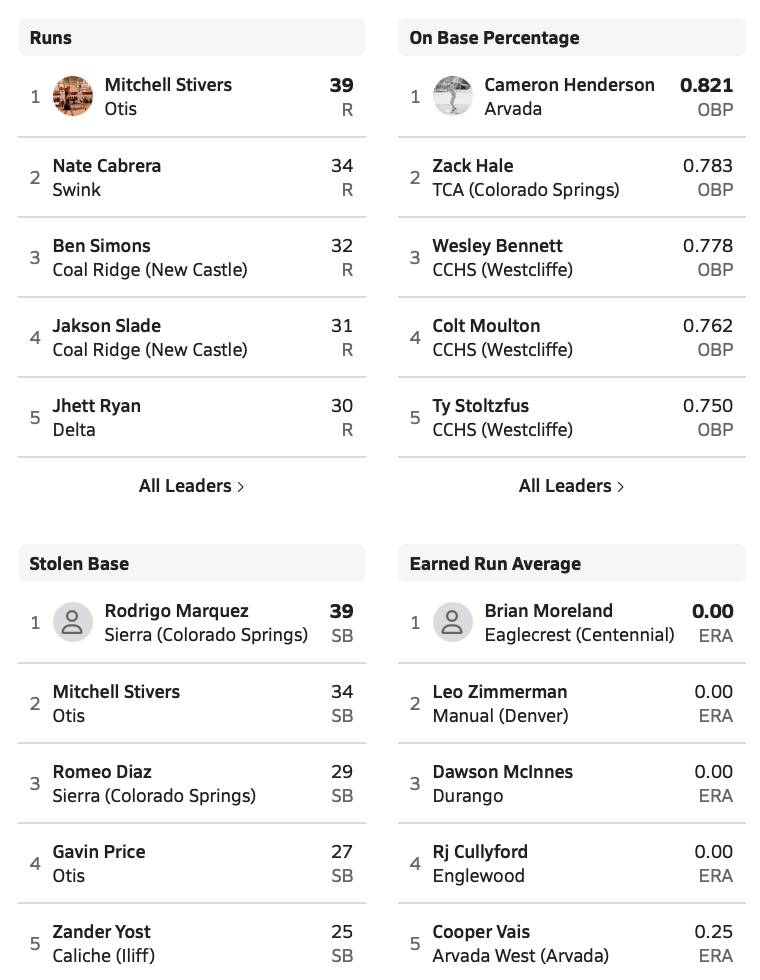Select Zack Hale in OBP leaders
This screenshot has width=760, height=980.
pyautogui.click(x=472, y=166)
